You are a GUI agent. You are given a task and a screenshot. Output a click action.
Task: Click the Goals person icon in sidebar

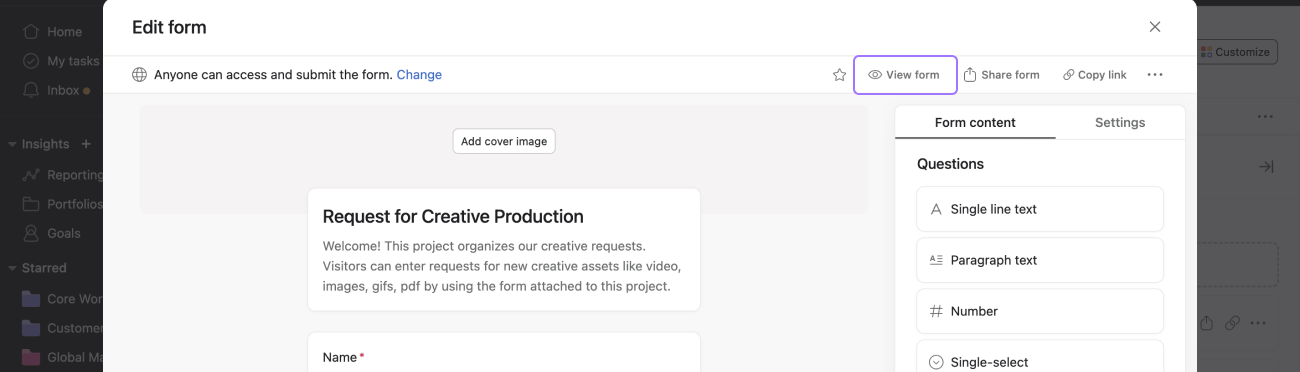(x=31, y=233)
